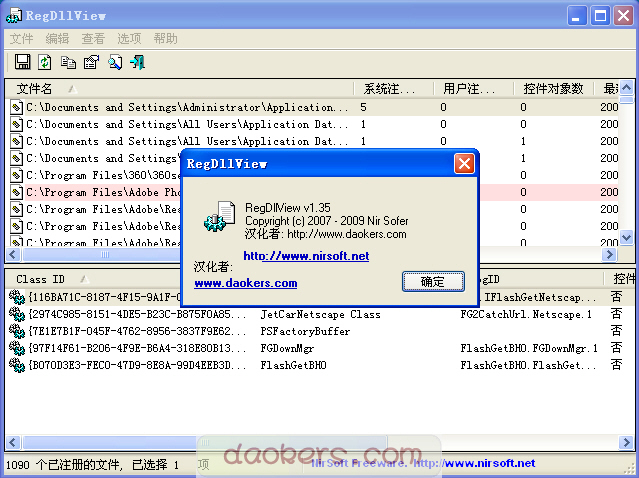This screenshot has width=639, height=478.
Task: Click the lower list's horizontal scrollbar right arrow
Action: [626, 442]
